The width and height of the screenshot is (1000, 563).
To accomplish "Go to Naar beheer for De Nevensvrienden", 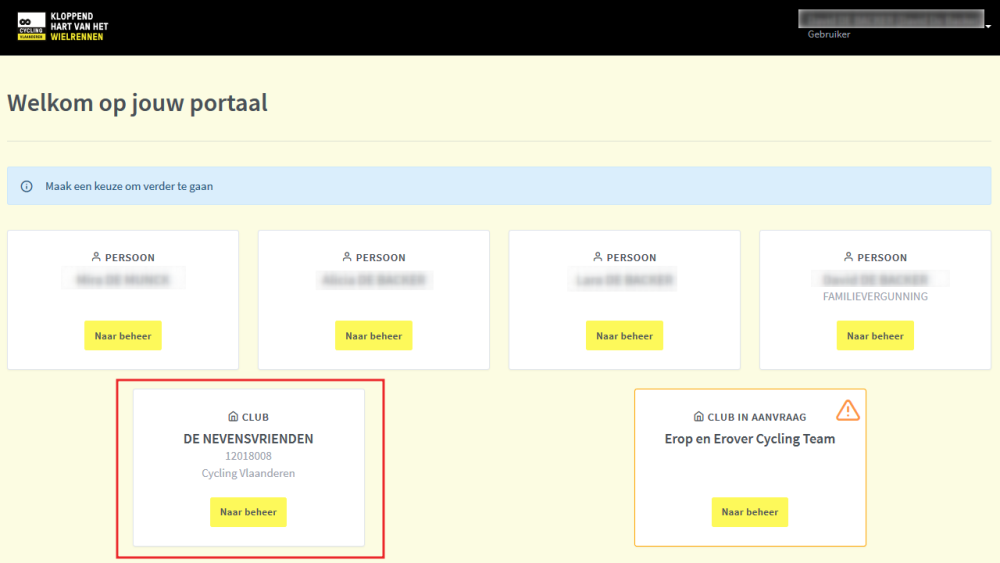I will 248,512.
